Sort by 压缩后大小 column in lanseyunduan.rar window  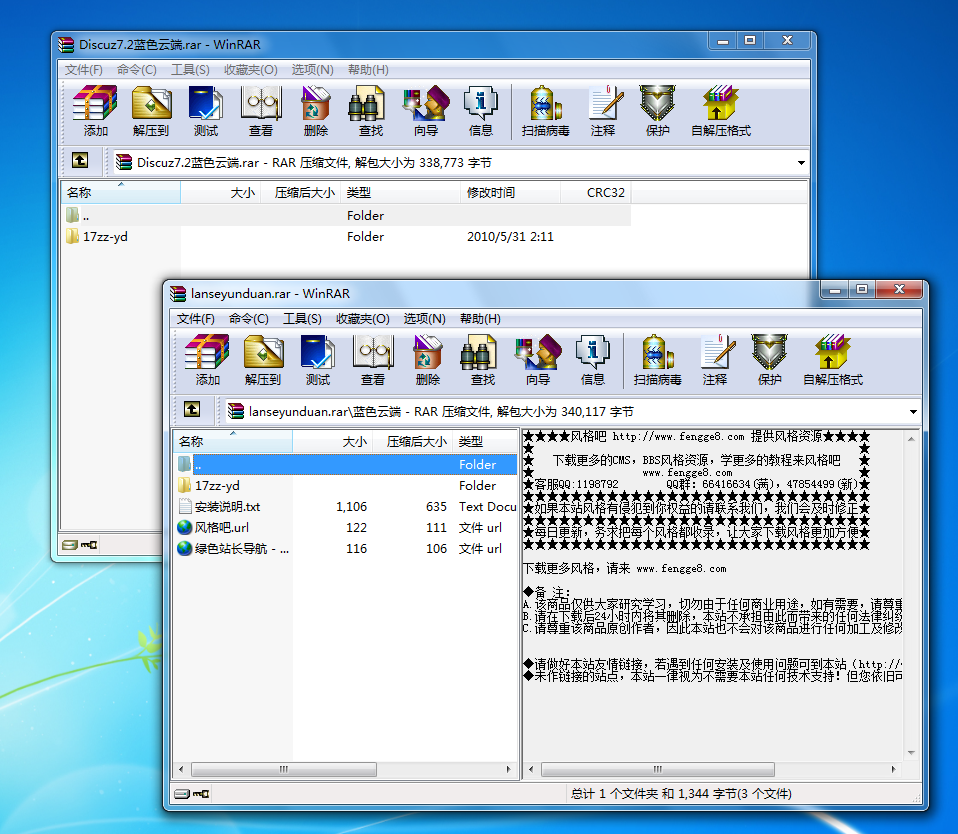click(x=413, y=441)
